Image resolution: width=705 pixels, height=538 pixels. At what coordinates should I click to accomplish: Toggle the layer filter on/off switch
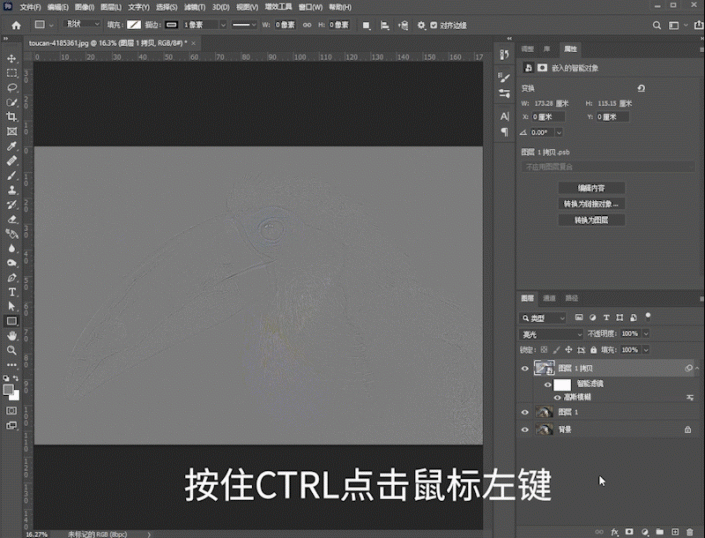[x=648, y=317]
